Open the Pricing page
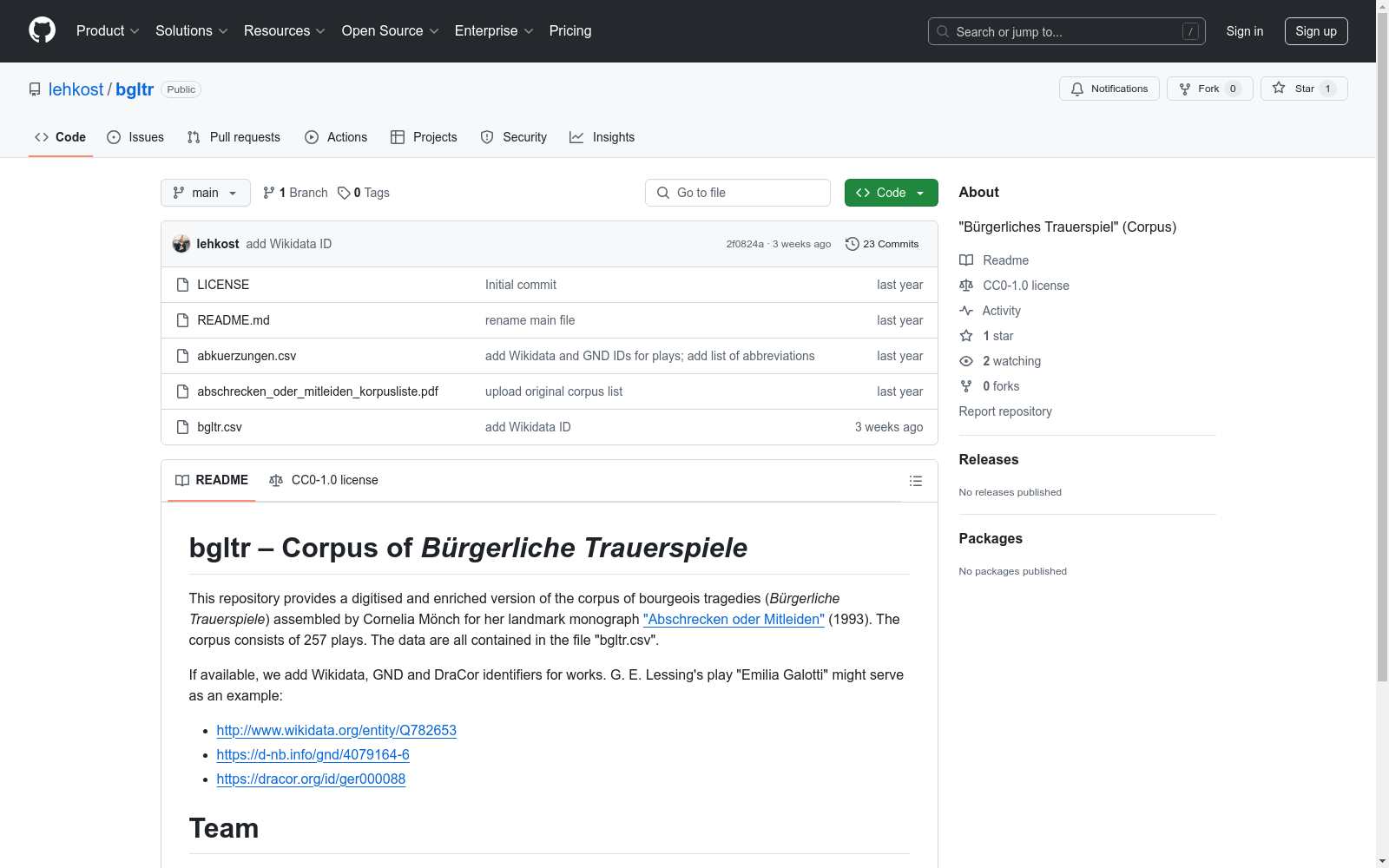Image resolution: width=1389 pixels, height=868 pixels. [x=570, y=31]
